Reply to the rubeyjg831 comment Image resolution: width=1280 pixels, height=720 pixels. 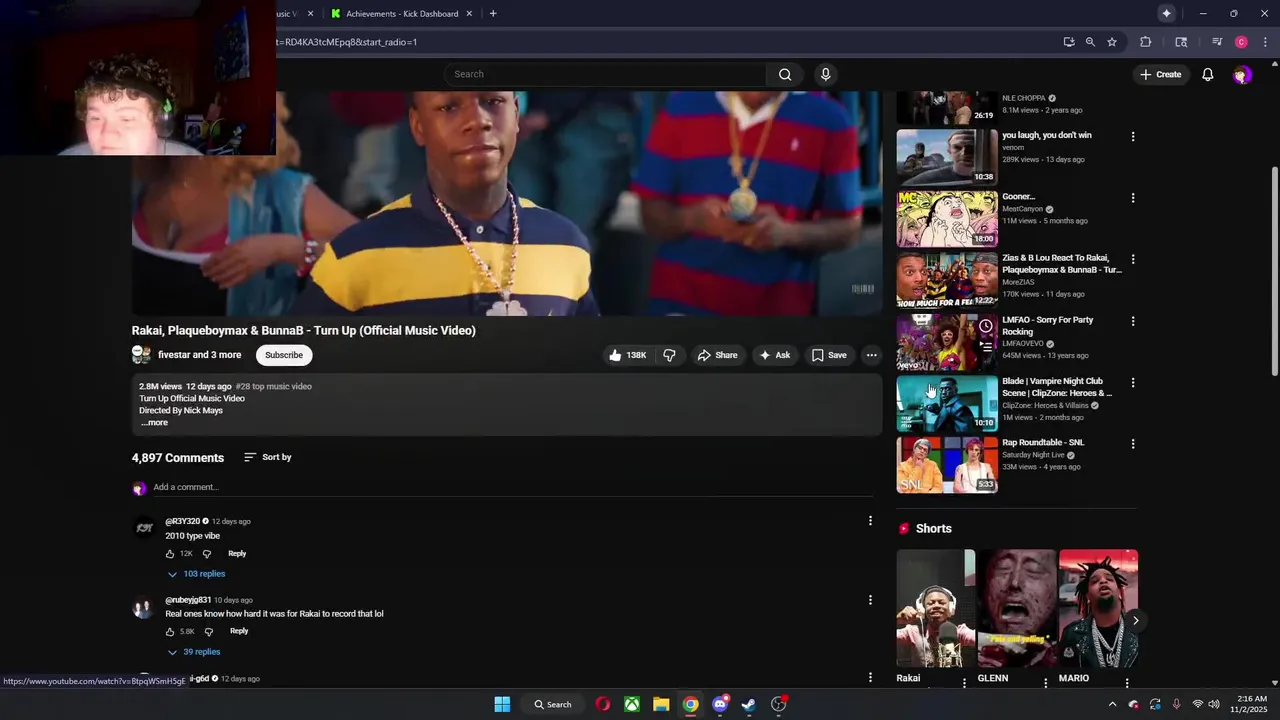(x=239, y=632)
